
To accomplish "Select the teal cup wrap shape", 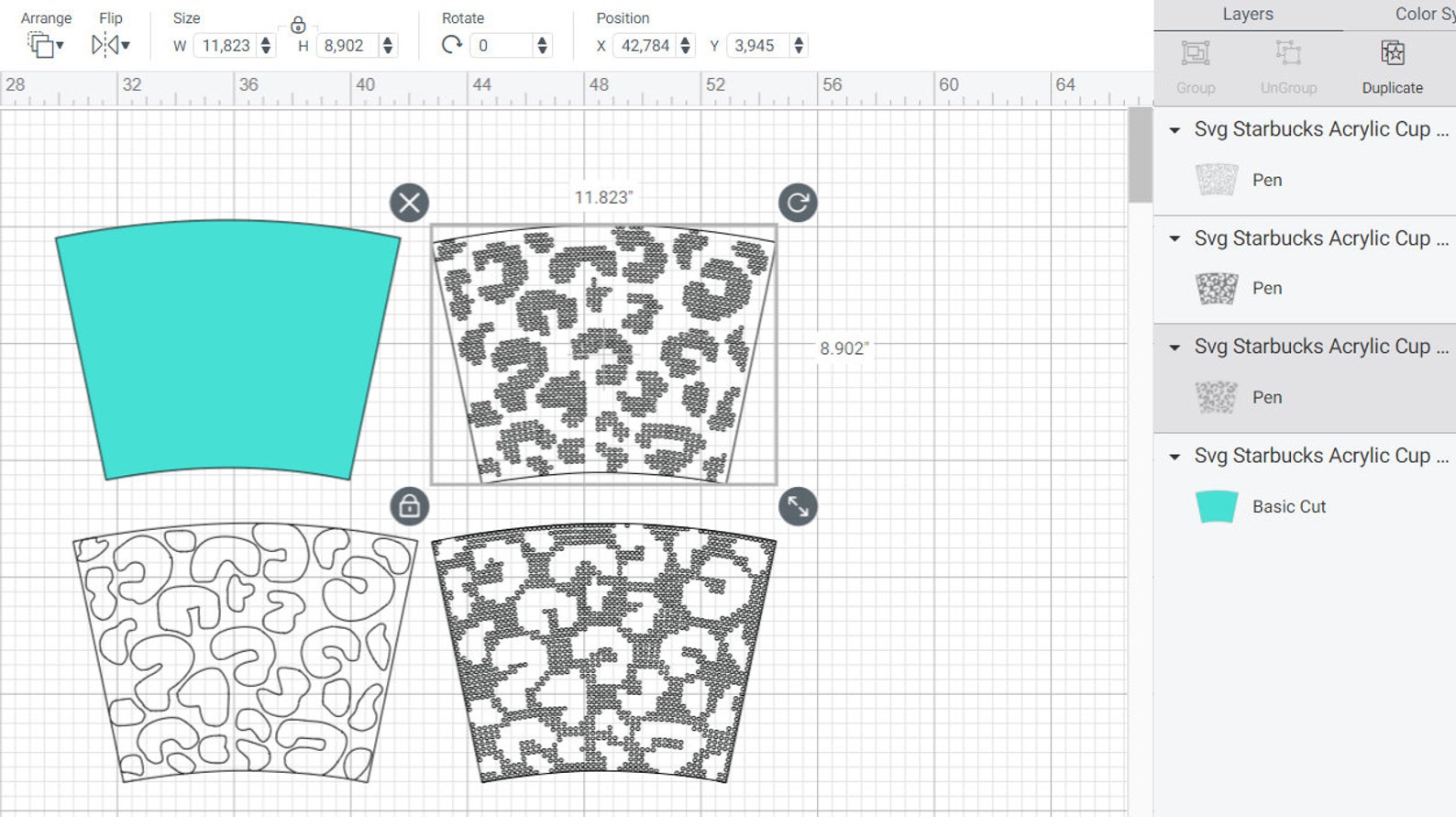I will click(228, 349).
